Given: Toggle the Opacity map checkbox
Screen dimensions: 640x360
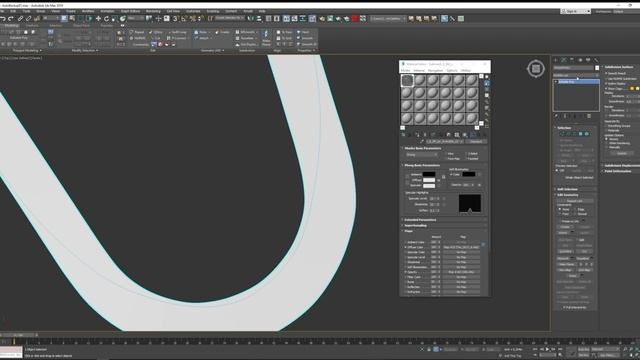Looking at the screenshot, I should 405,272.
